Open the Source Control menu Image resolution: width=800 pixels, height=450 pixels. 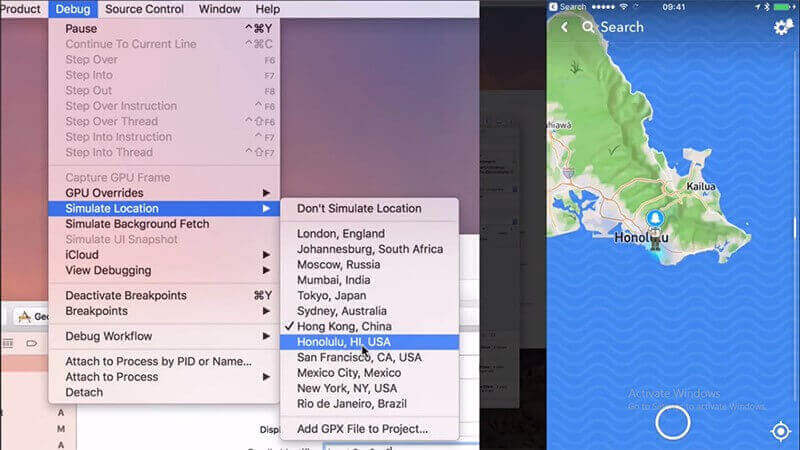click(x=144, y=9)
